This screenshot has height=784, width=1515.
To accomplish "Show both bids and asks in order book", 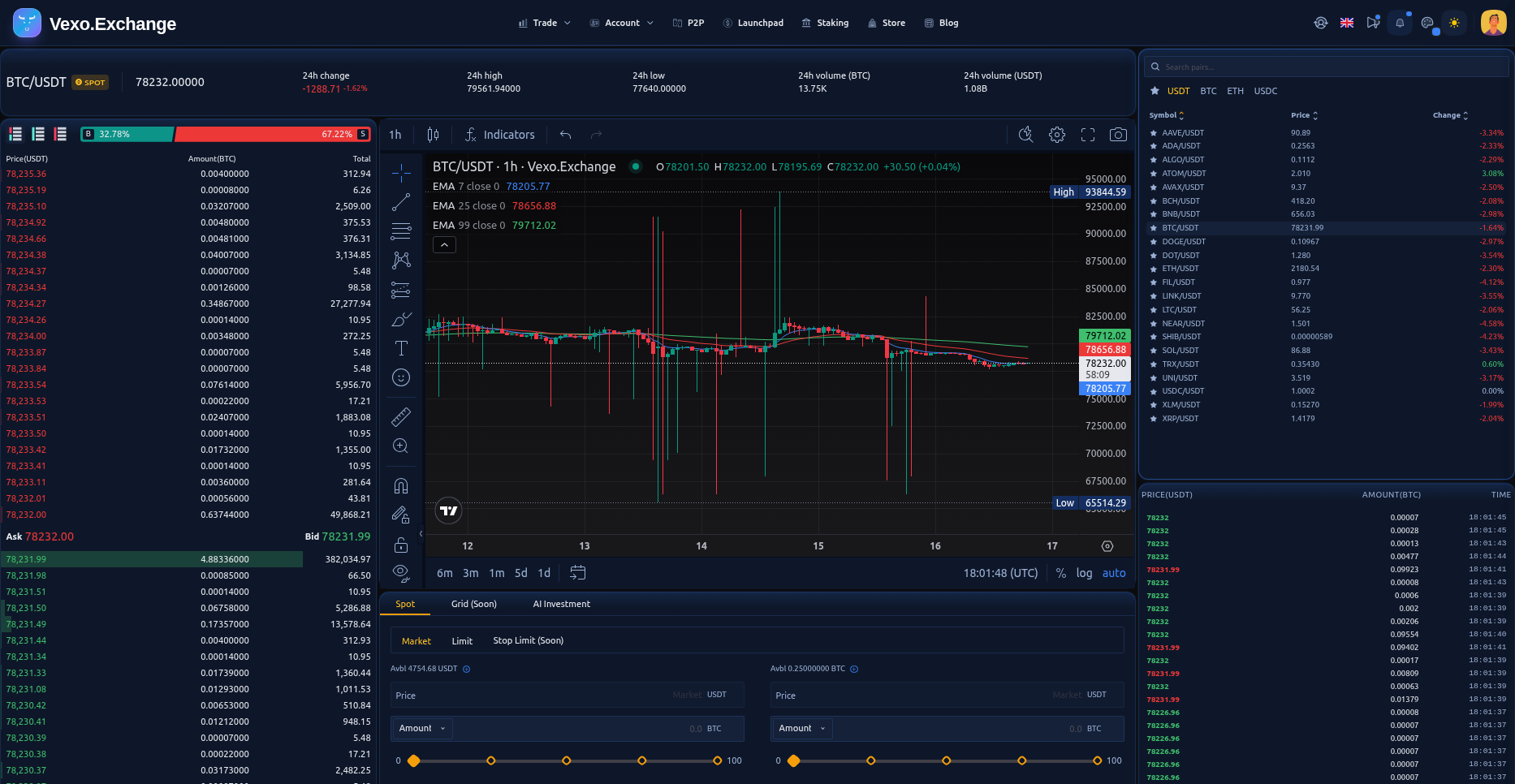I will pyautogui.click(x=15, y=134).
